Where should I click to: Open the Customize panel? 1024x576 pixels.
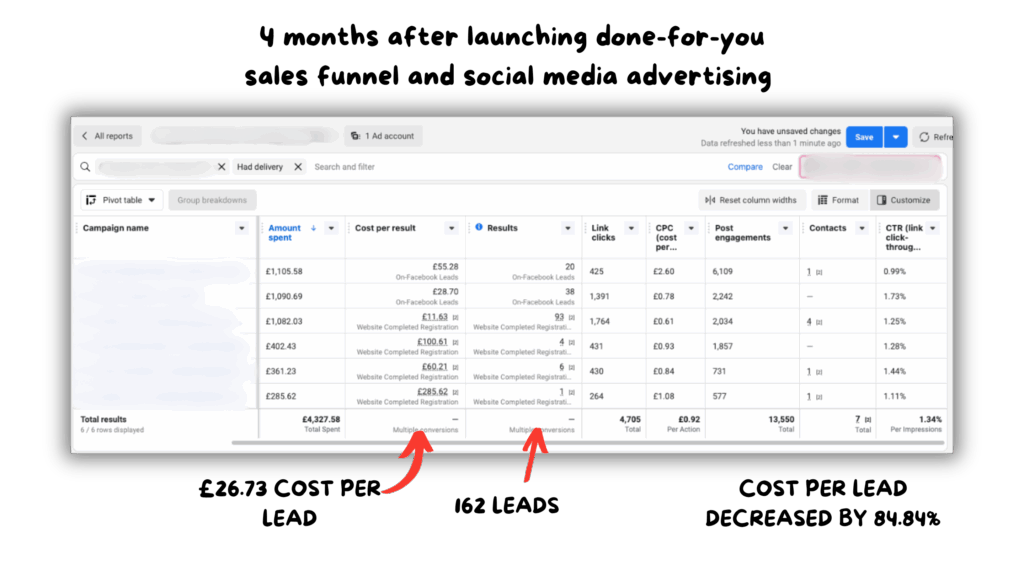[904, 200]
